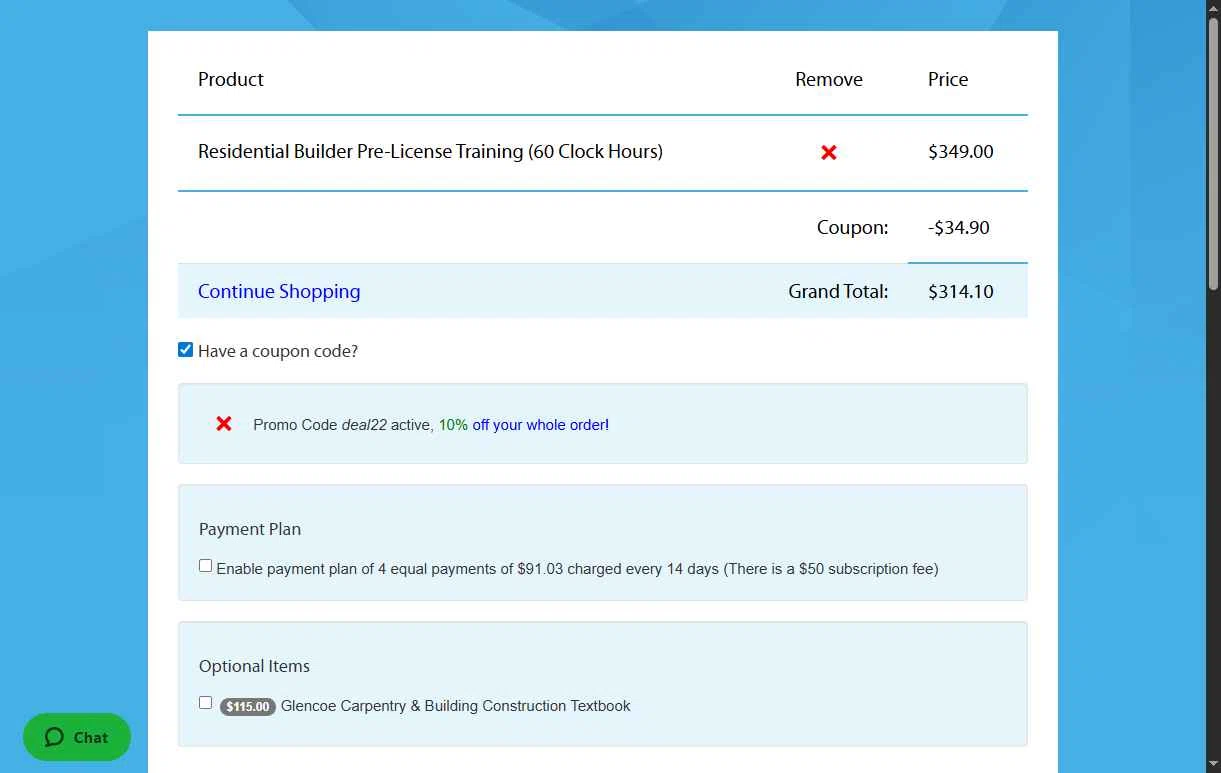The height and width of the screenshot is (773, 1221).
Task: Open the Chat widget
Action: point(77,737)
